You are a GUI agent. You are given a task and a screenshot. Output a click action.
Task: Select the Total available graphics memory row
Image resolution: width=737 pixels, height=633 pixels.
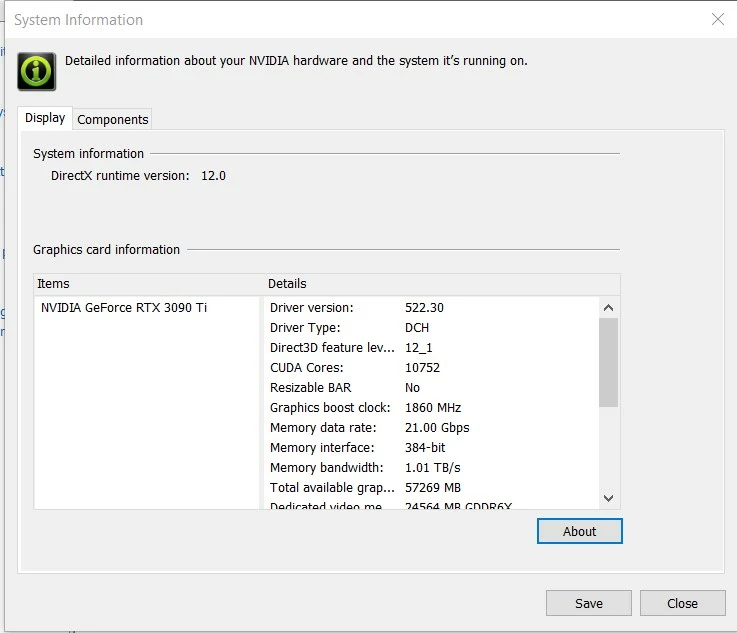431,487
